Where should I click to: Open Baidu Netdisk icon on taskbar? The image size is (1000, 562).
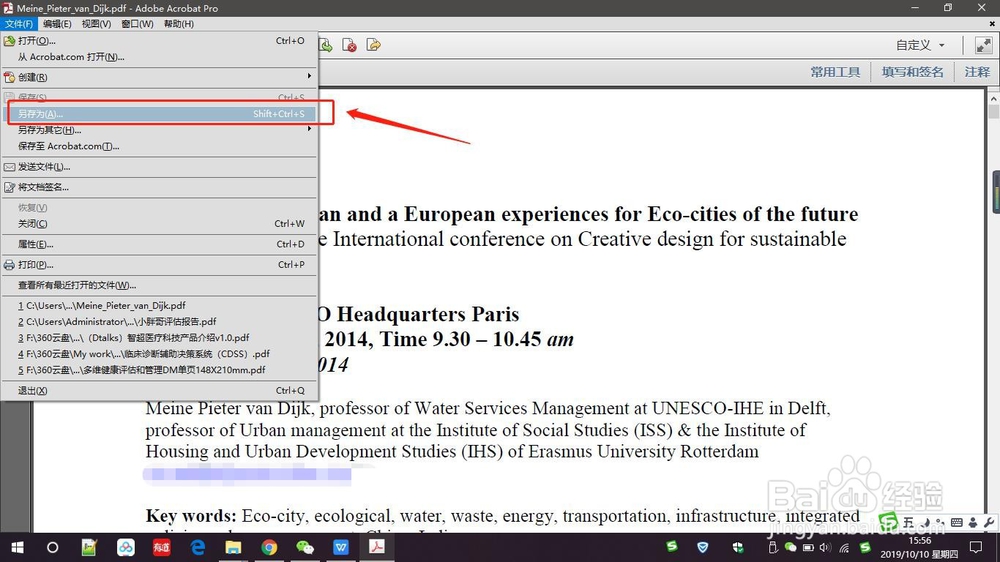pyautogui.click(x=126, y=547)
